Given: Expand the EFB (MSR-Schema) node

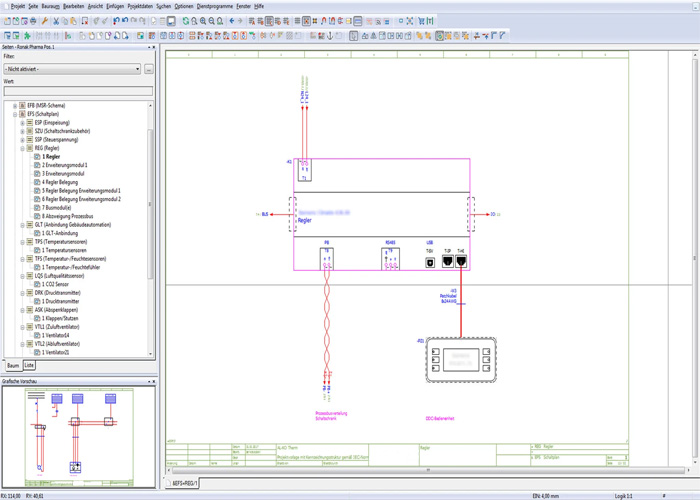Looking at the screenshot, I should point(15,106).
